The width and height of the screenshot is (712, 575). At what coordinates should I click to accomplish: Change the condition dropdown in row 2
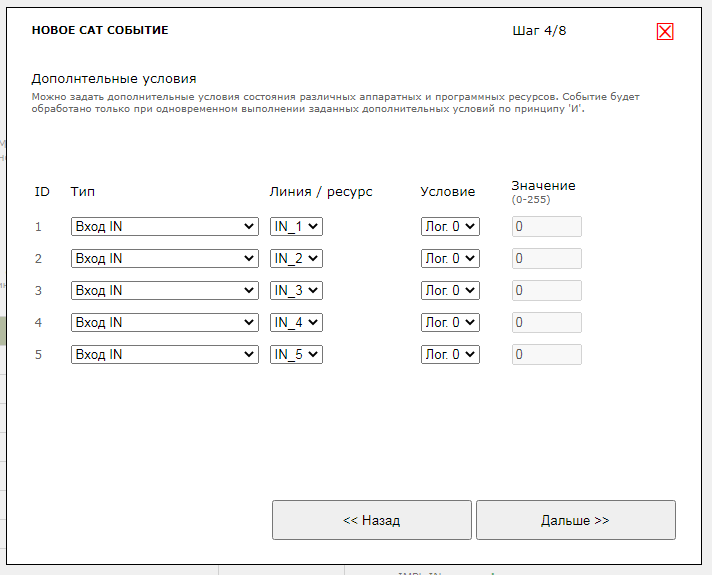point(450,259)
